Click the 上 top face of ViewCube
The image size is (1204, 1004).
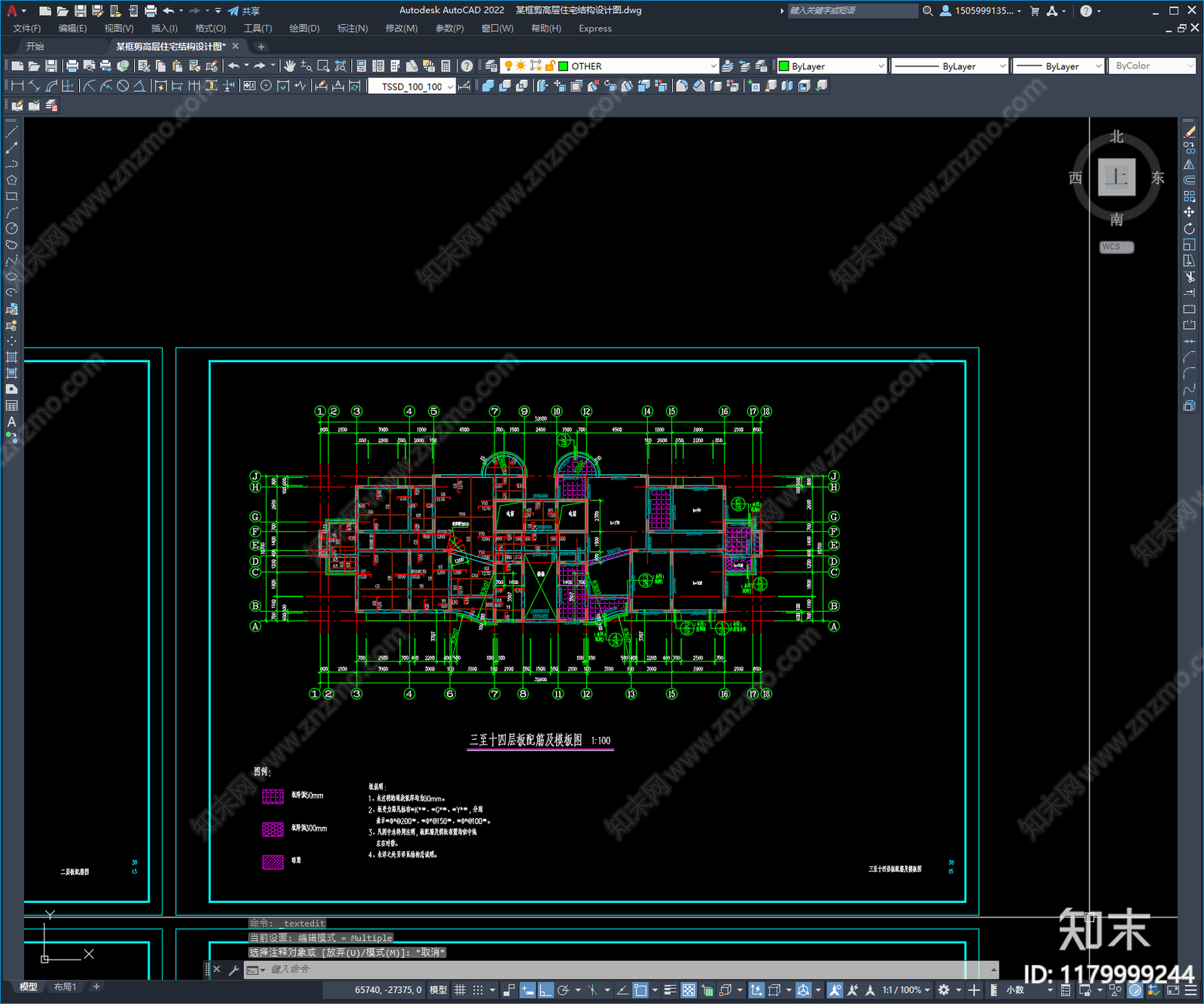1116,178
